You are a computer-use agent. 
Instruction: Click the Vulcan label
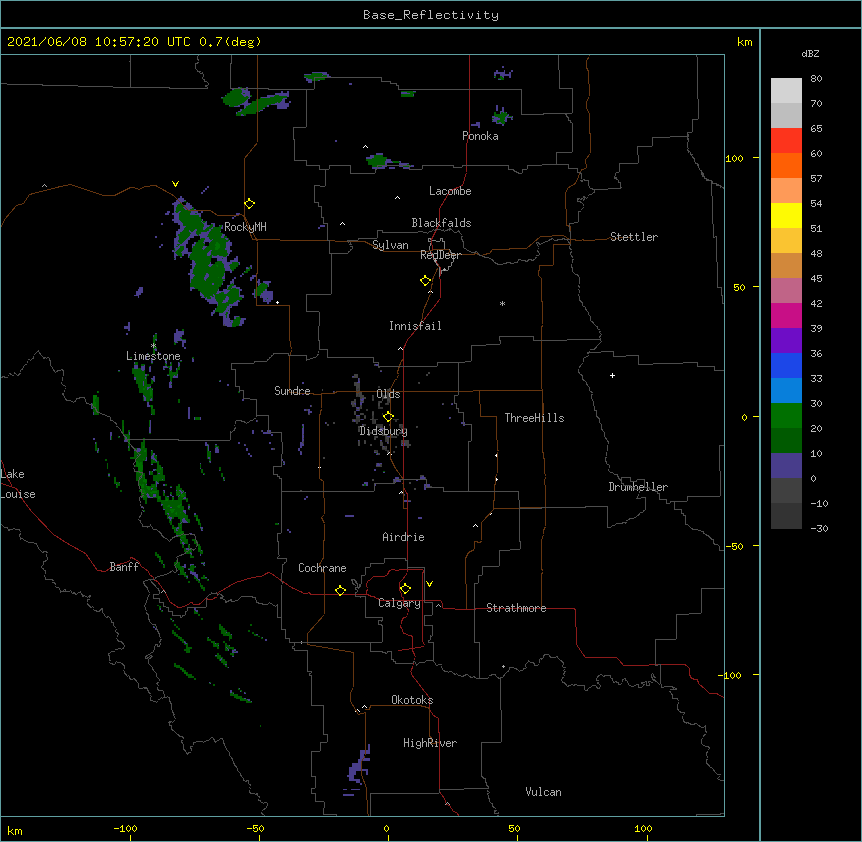coord(543,792)
